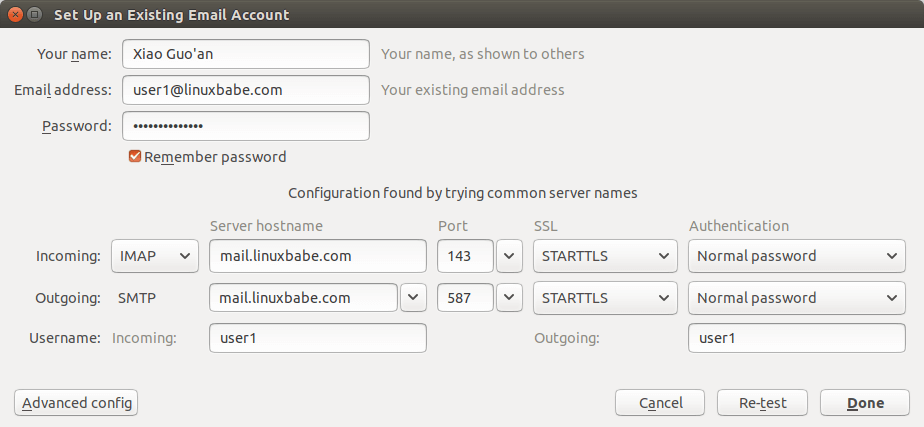Edit the incoming server hostname field
This screenshot has width=924, height=427.
[317, 256]
